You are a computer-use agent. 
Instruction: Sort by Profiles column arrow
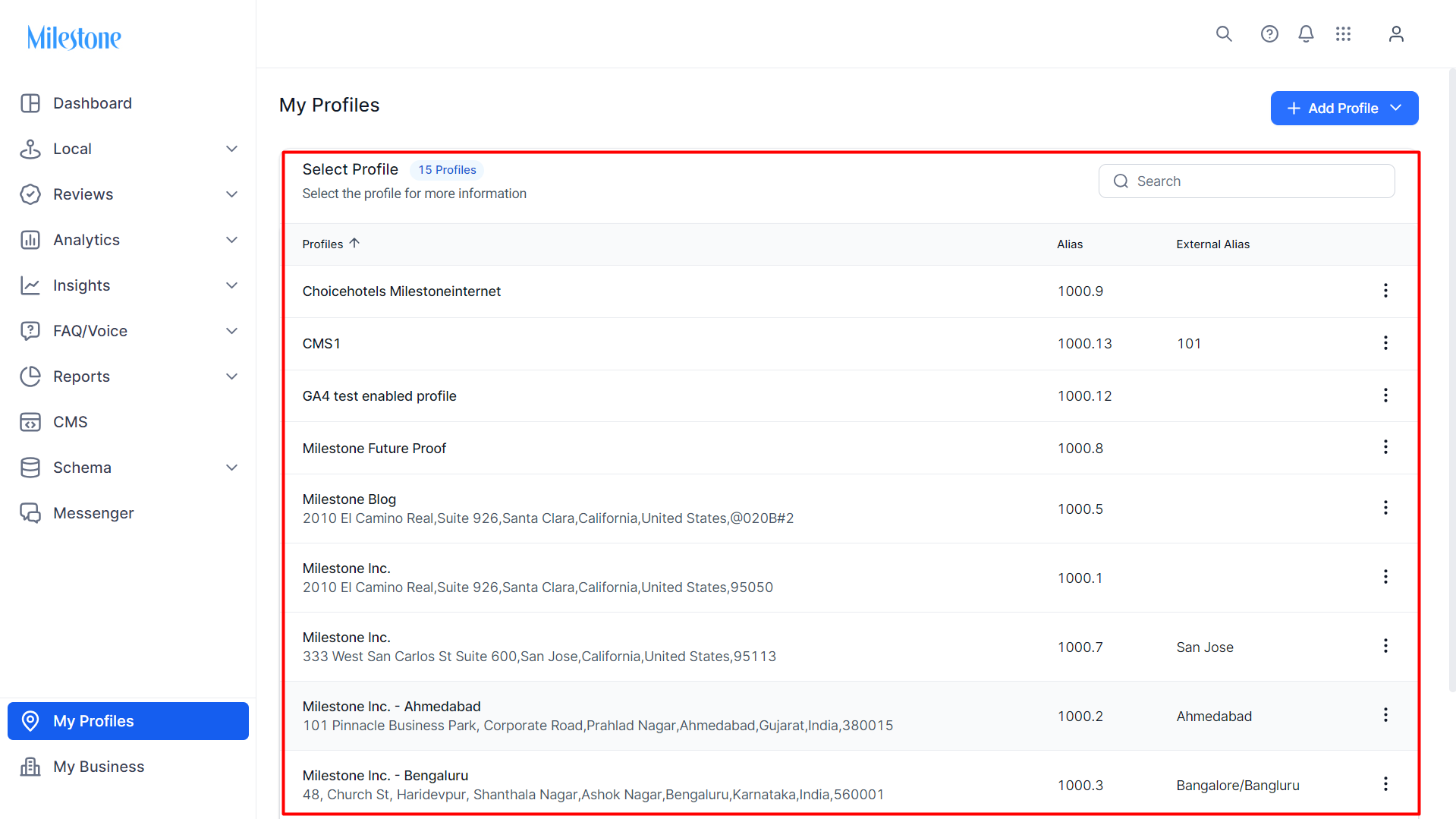[354, 244]
